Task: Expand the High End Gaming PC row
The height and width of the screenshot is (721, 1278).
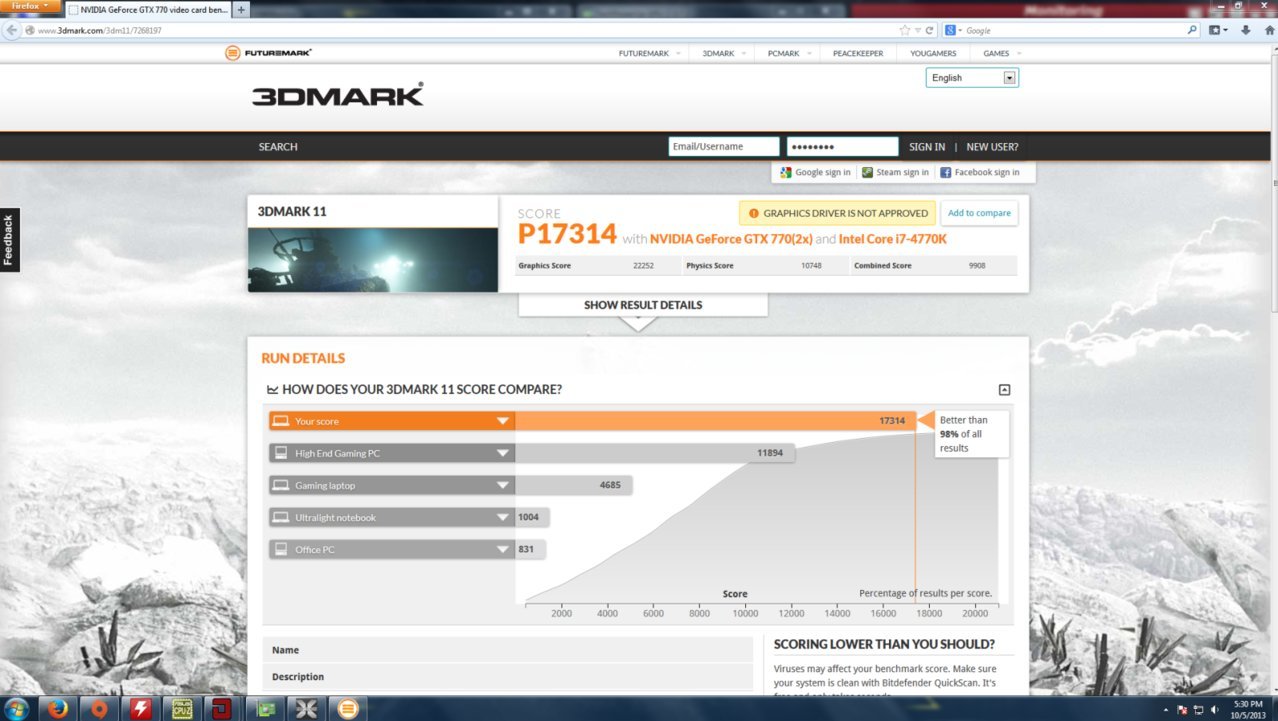Action: tap(503, 453)
